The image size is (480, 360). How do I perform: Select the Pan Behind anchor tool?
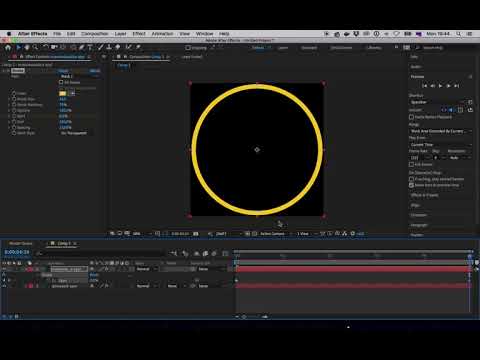tap(63, 48)
